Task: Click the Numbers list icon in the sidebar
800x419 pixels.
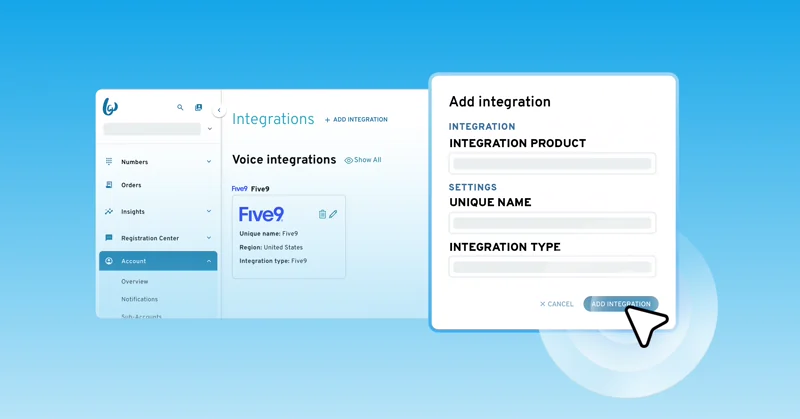Action: click(109, 162)
